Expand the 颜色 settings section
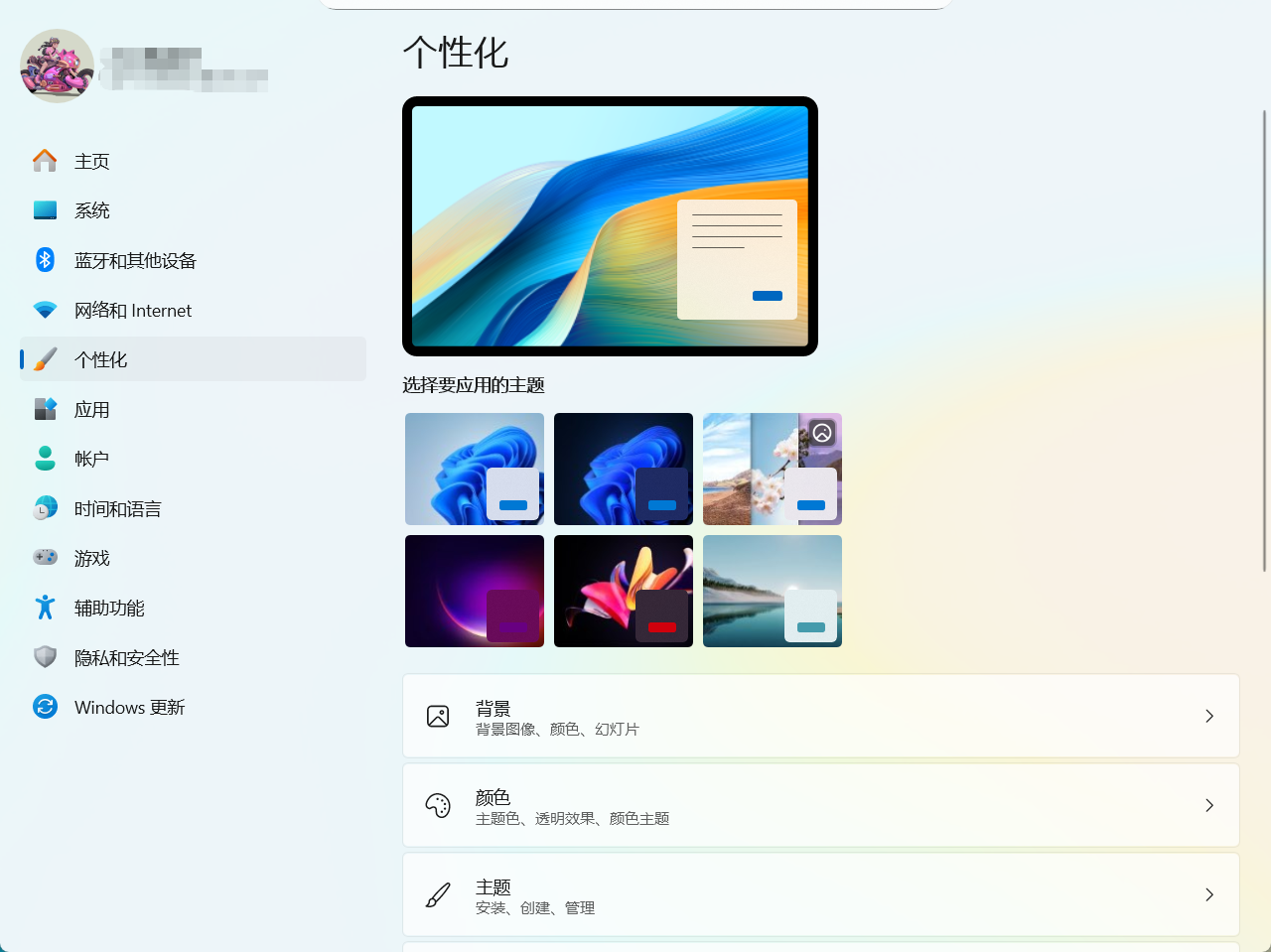 pos(821,805)
